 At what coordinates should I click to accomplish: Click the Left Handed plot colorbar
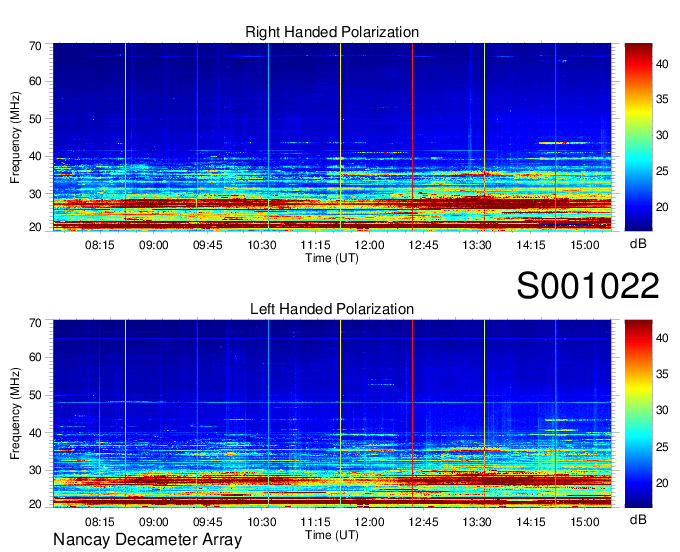pos(638,413)
